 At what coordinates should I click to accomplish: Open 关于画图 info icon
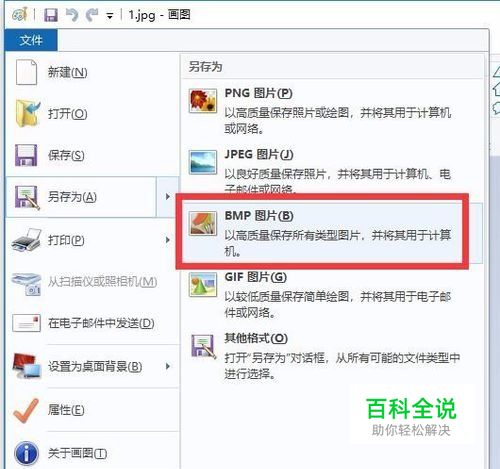(x=26, y=453)
